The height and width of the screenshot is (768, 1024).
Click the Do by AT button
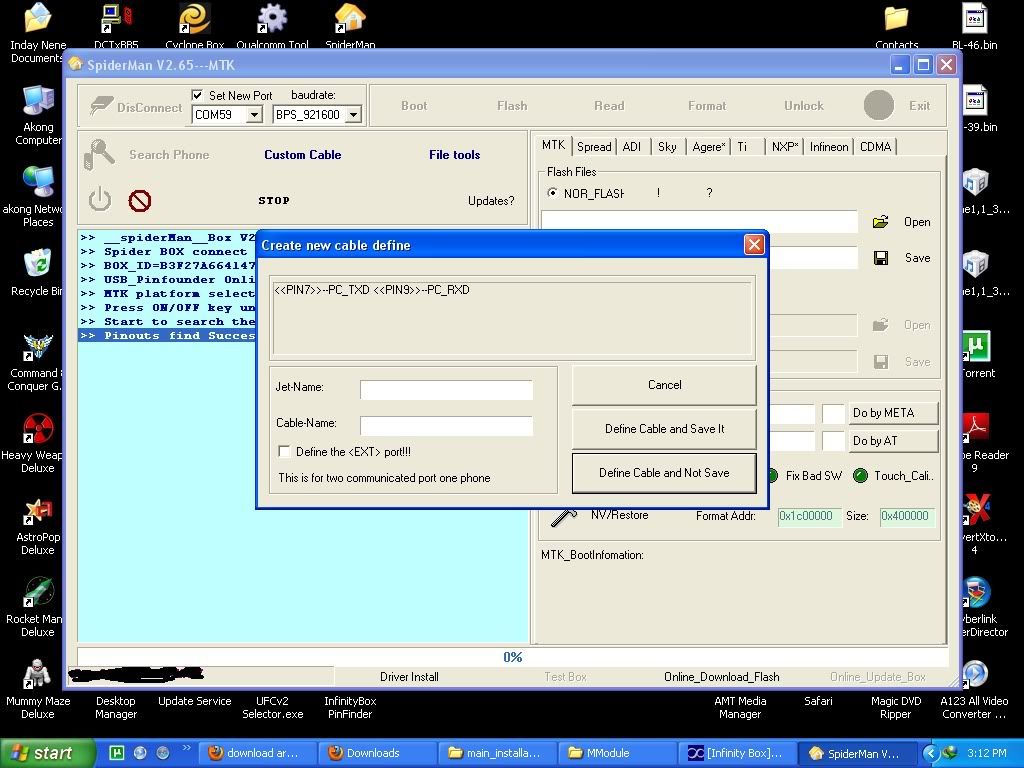point(893,441)
